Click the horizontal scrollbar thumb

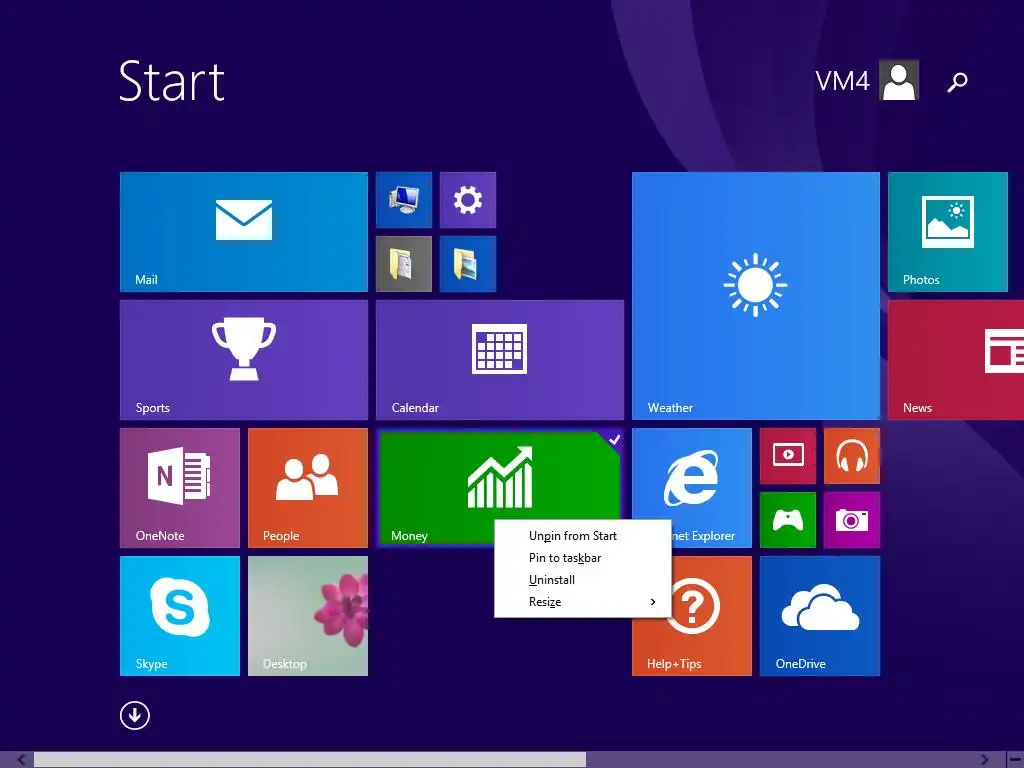pos(310,760)
